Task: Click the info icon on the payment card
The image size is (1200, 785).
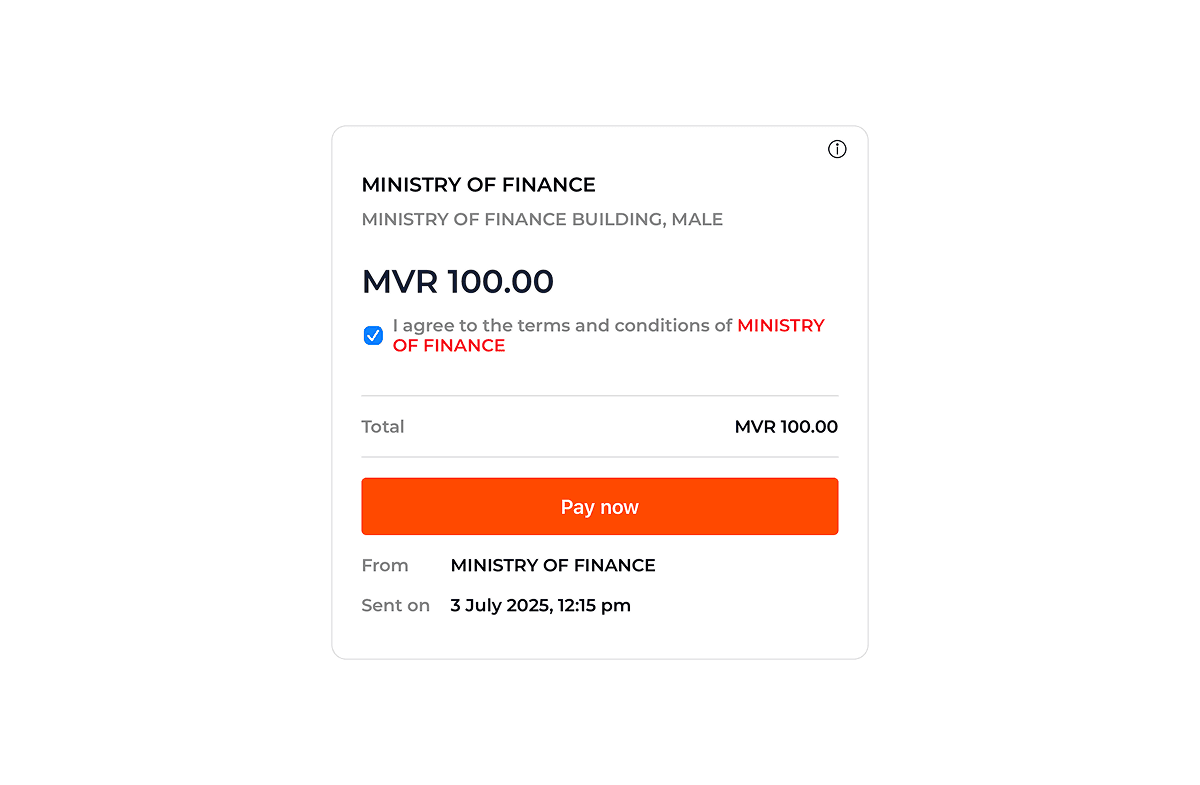Action: pyautogui.click(x=837, y=149)
